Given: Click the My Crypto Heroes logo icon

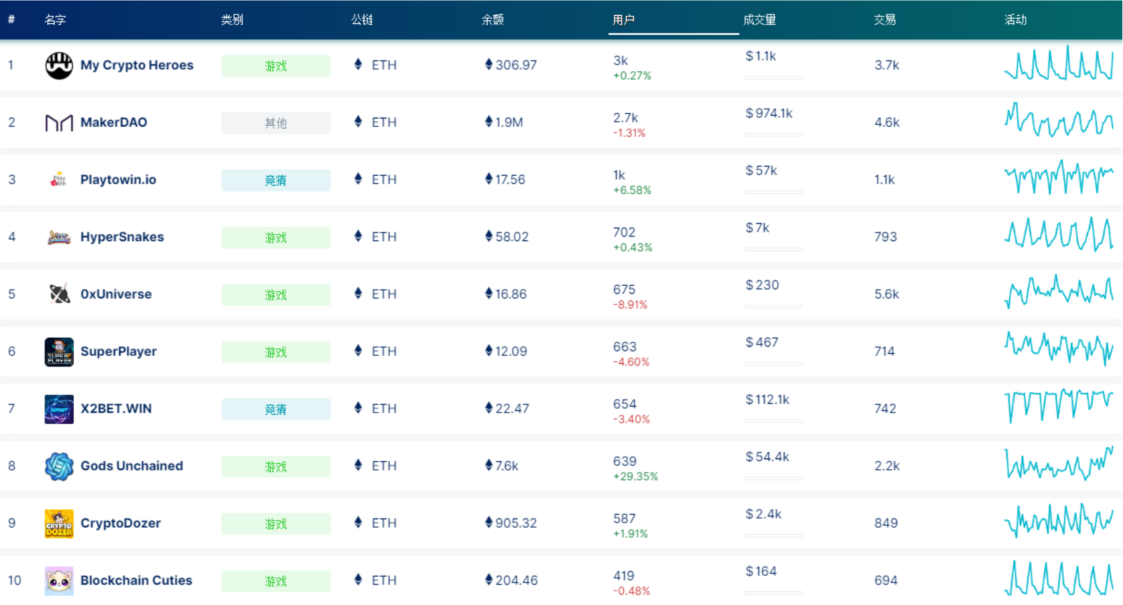Looking at the screenshot, I should point(59,66).
